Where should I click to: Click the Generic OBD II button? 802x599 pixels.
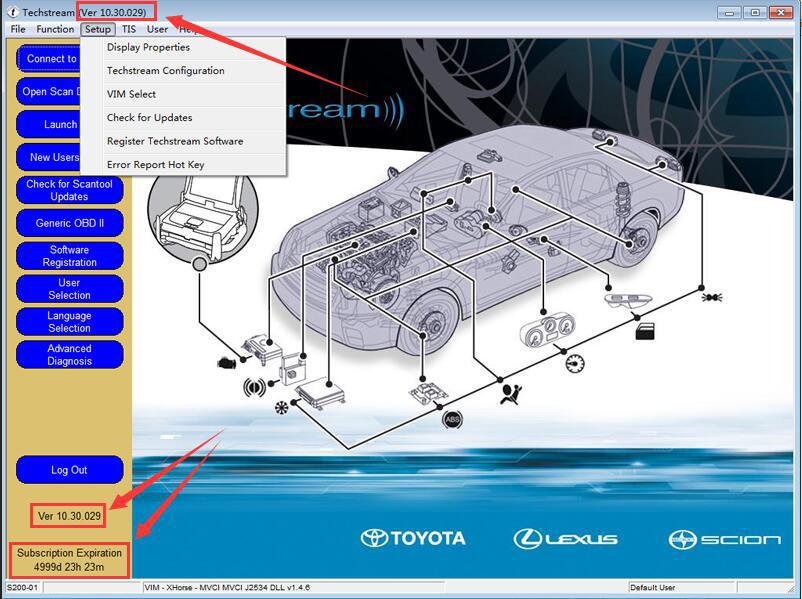pos(70,223)
